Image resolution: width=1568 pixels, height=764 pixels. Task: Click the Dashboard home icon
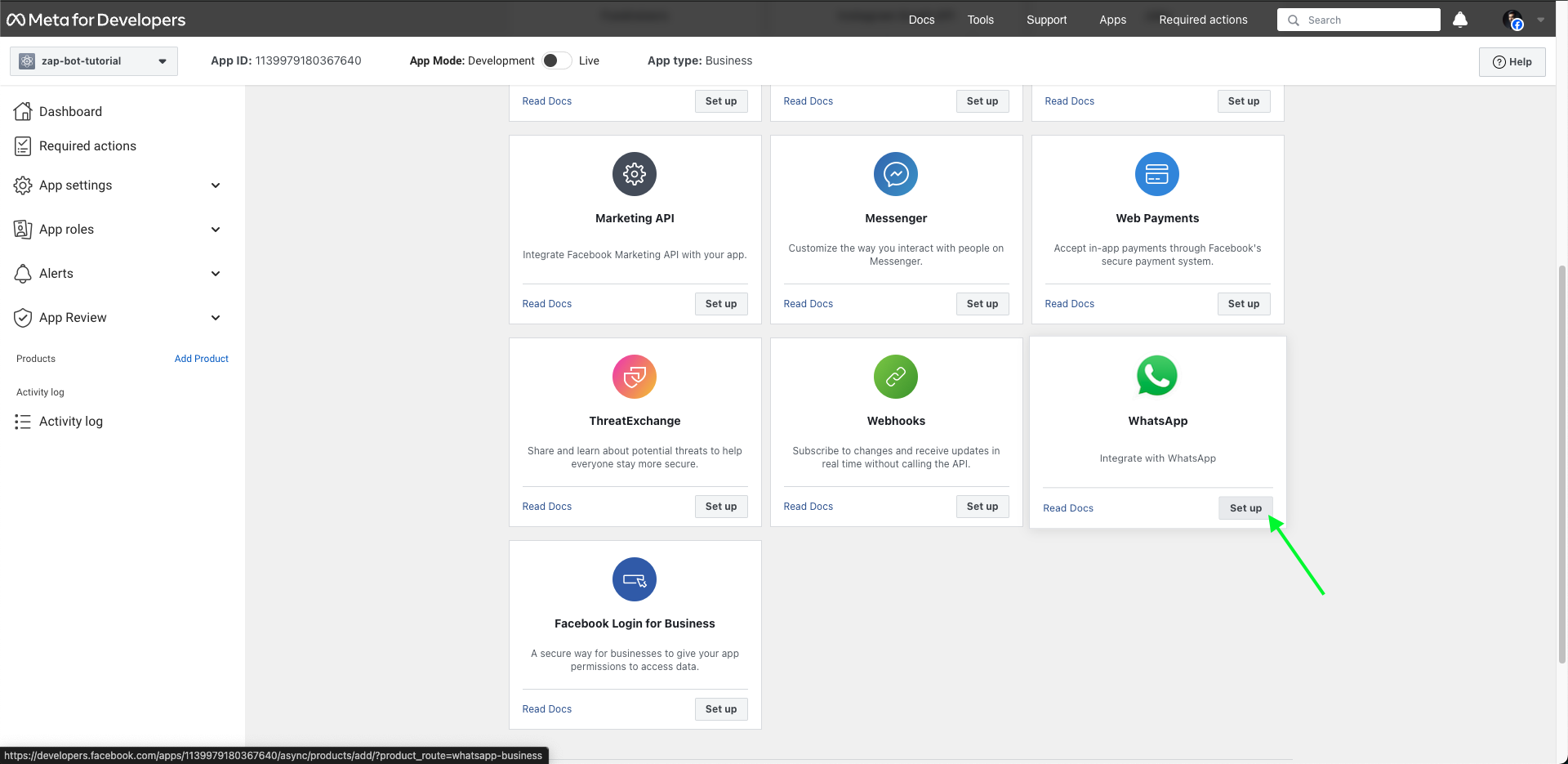pos(23,111)
